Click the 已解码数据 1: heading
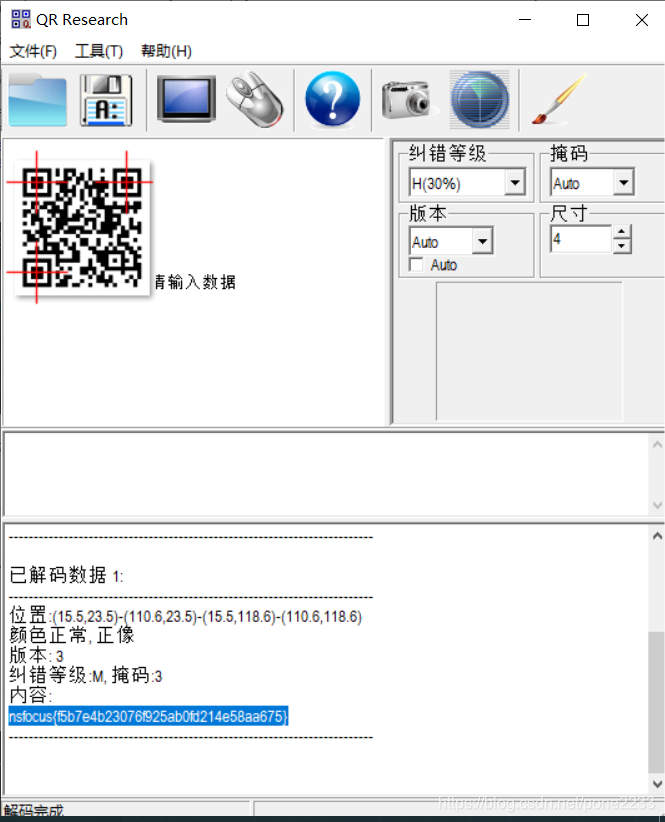This screenshot has width=665, height=822. pyautogui.click(x=66, y=576)
